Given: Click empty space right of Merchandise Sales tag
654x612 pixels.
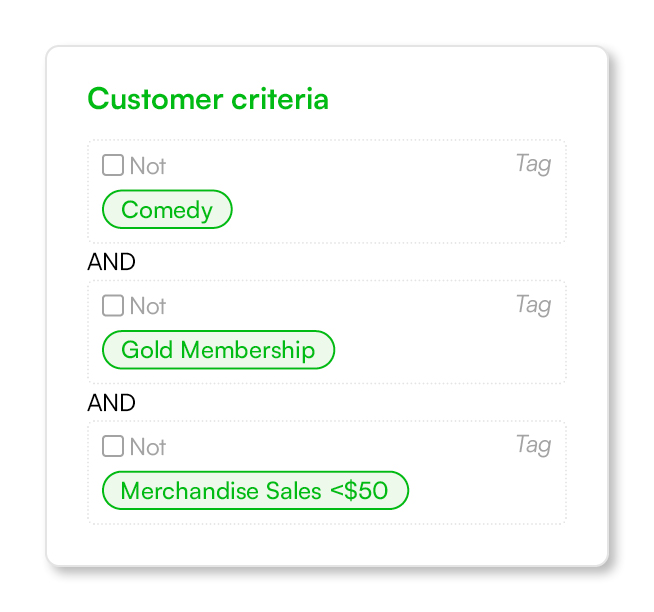Looking at the screenshot, I should pyautogui.click(x=486, y=490).
